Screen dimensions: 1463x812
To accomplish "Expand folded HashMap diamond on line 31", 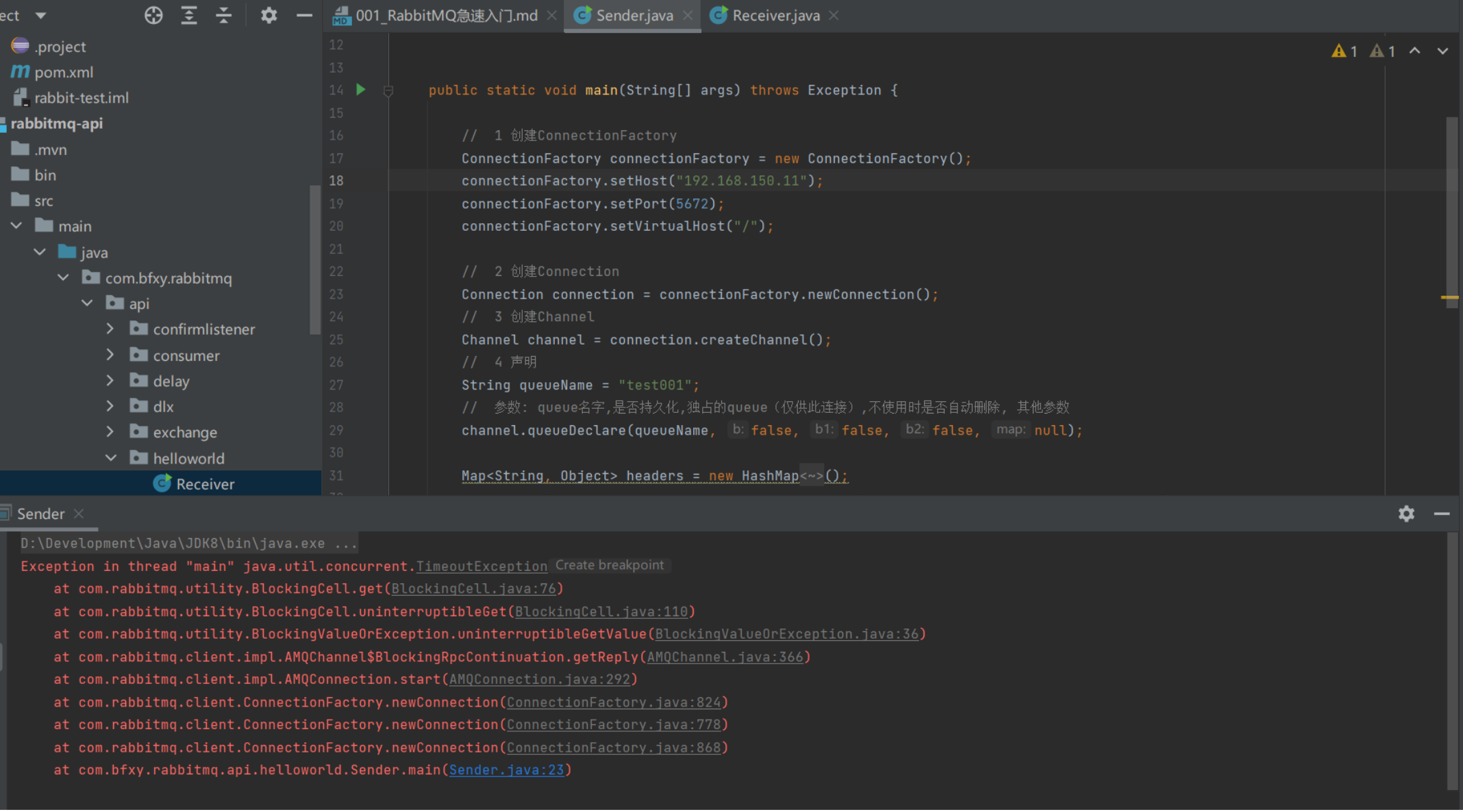I will tap(812, 476).
